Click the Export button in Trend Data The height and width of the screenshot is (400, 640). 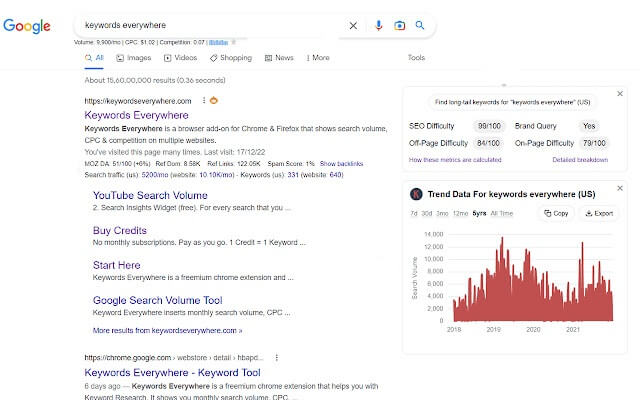[x=599, y=213]
